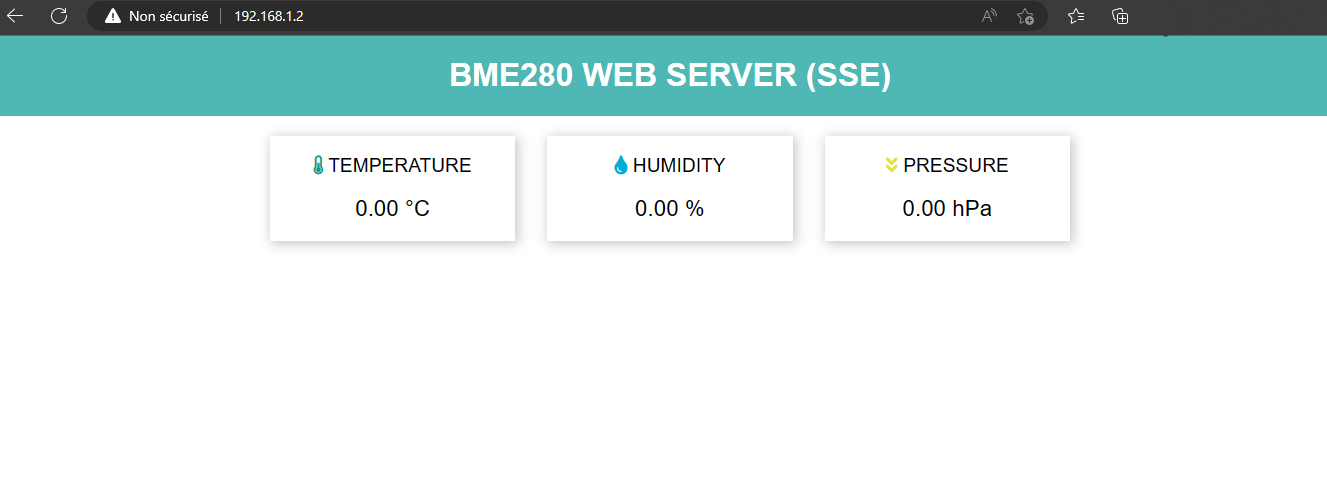The height and width of the screenshot is (480, 1327).
Task: Click the water droplet icon beside Humidity
Action: (621, 166)
